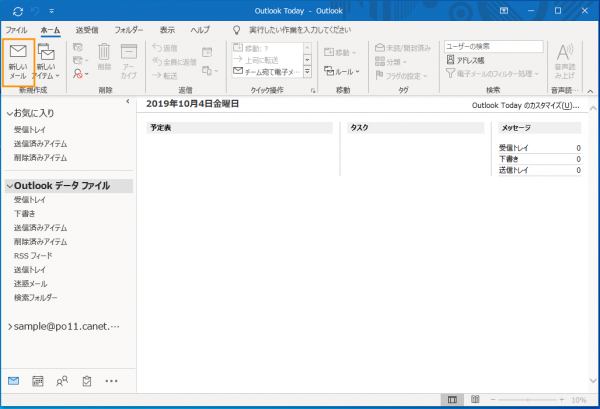Select 送信済みアイテム under お気に入り
Image resolution: width=600 pixels, height=409 pixels.
click(x=41, y=144)
